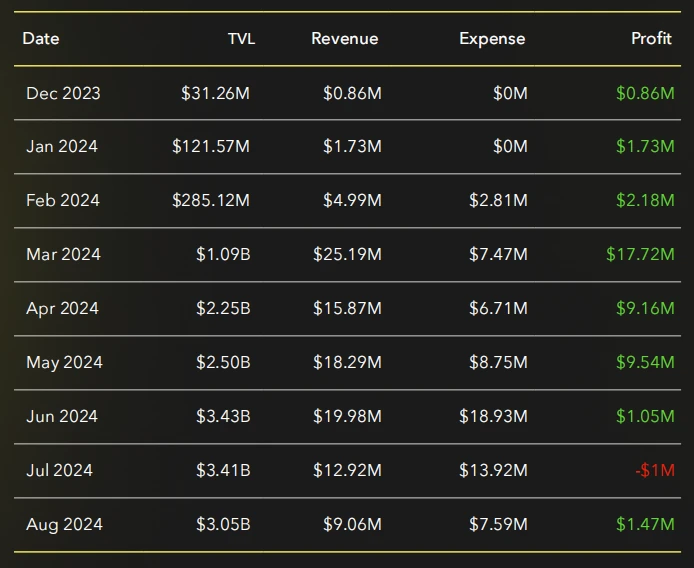Select the Dec 2023 row date
694x568 pixels.
click(63, 93)
